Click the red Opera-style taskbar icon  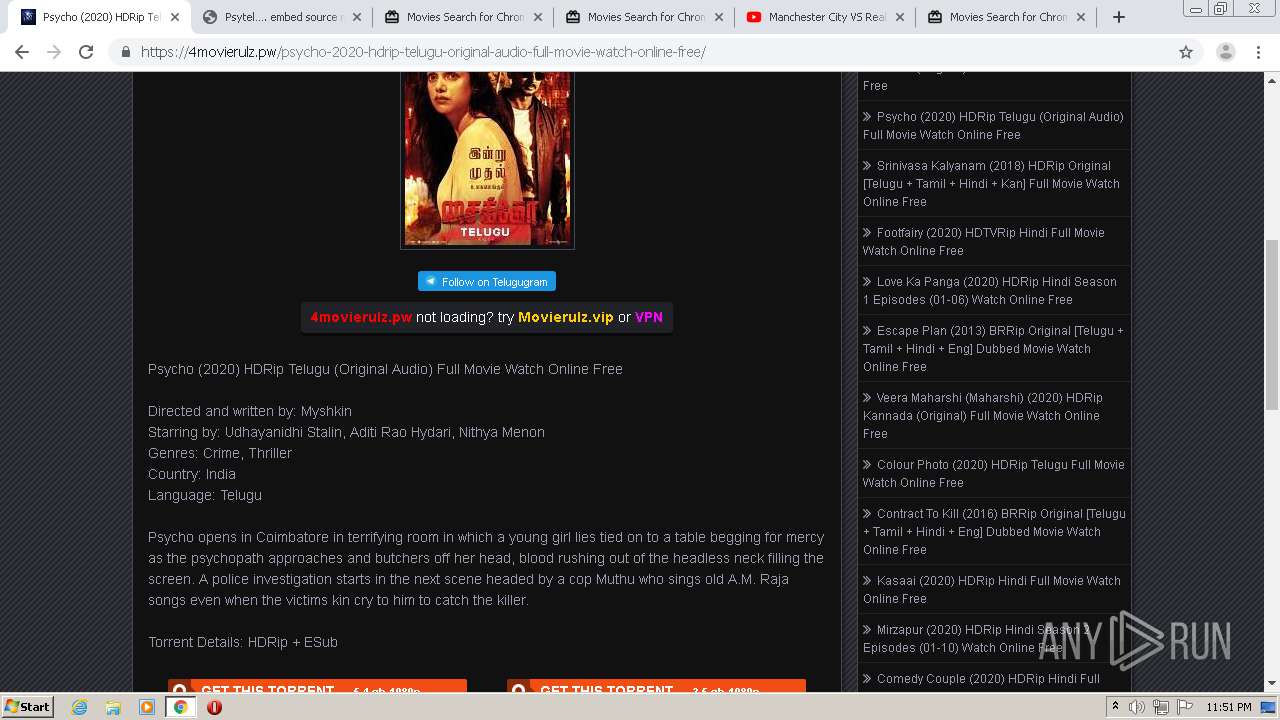pos(214,707)
